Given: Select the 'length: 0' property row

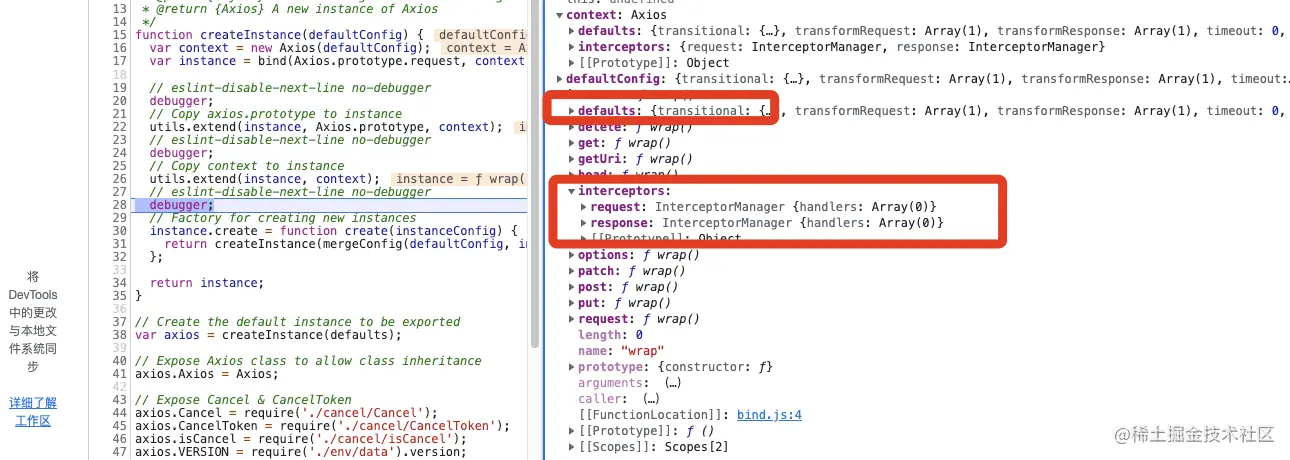Looking at the screenshot, I should tap(610, 335).
